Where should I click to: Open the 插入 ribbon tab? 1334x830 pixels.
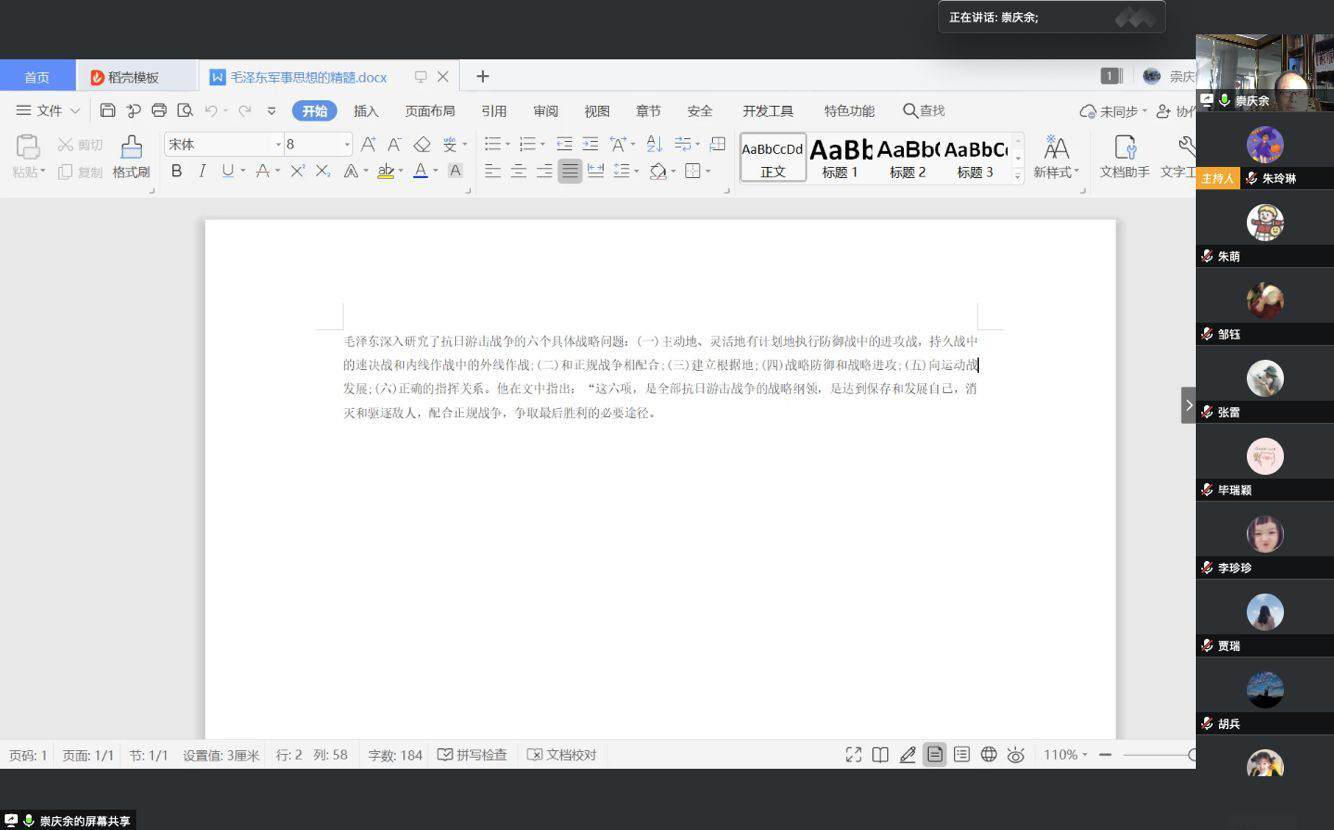[x=366, y=111]
